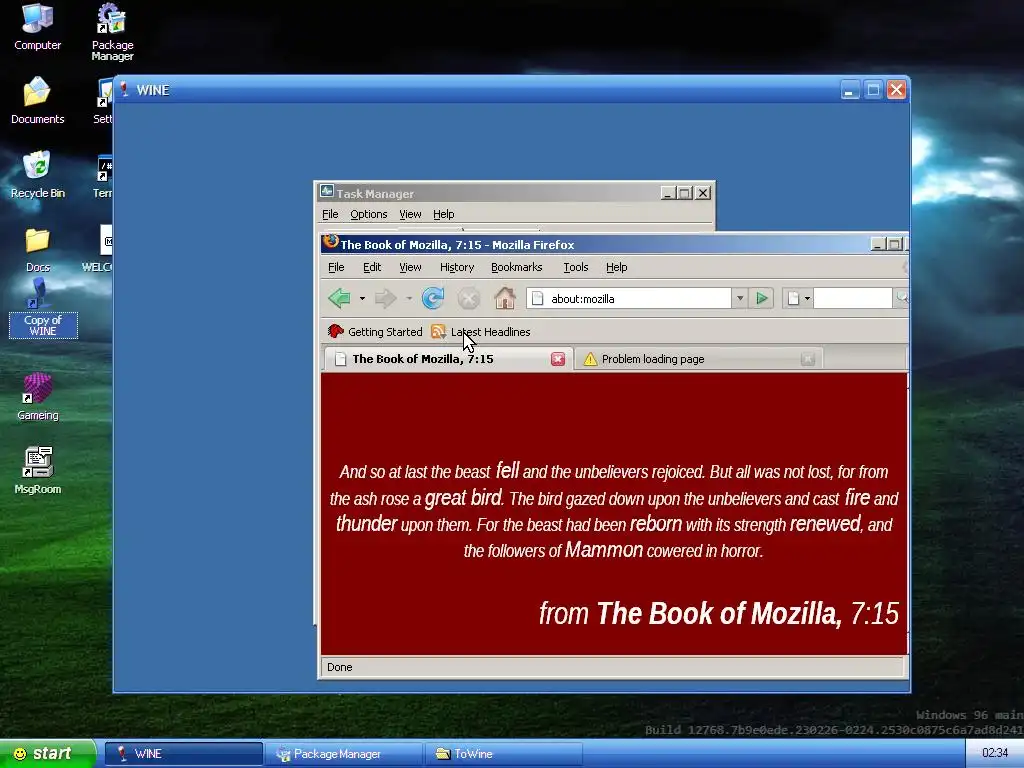
Task: Open the Firefox Edit menu
Action: [x=372, y=267]
